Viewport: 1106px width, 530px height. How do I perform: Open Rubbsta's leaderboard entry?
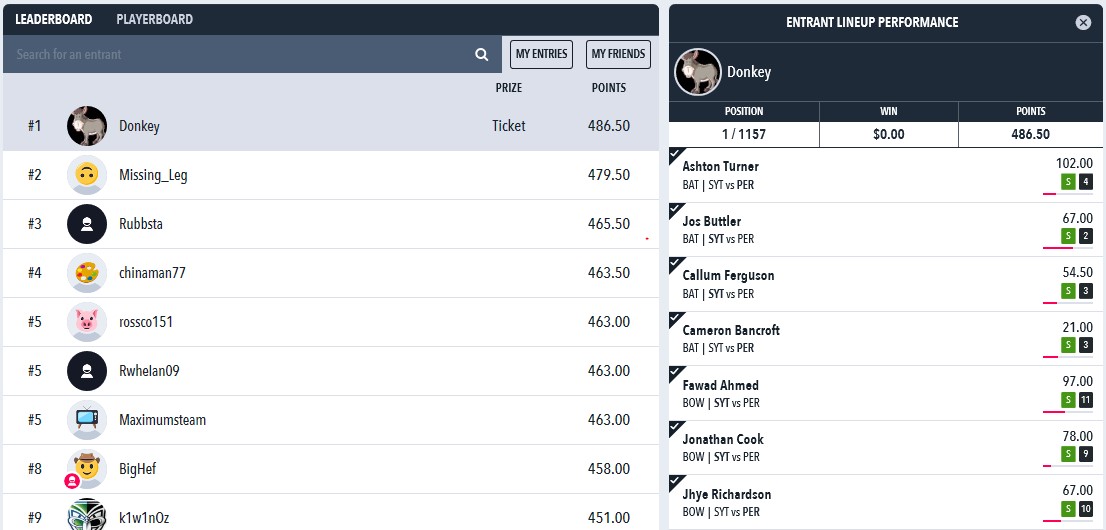[331, 224]
